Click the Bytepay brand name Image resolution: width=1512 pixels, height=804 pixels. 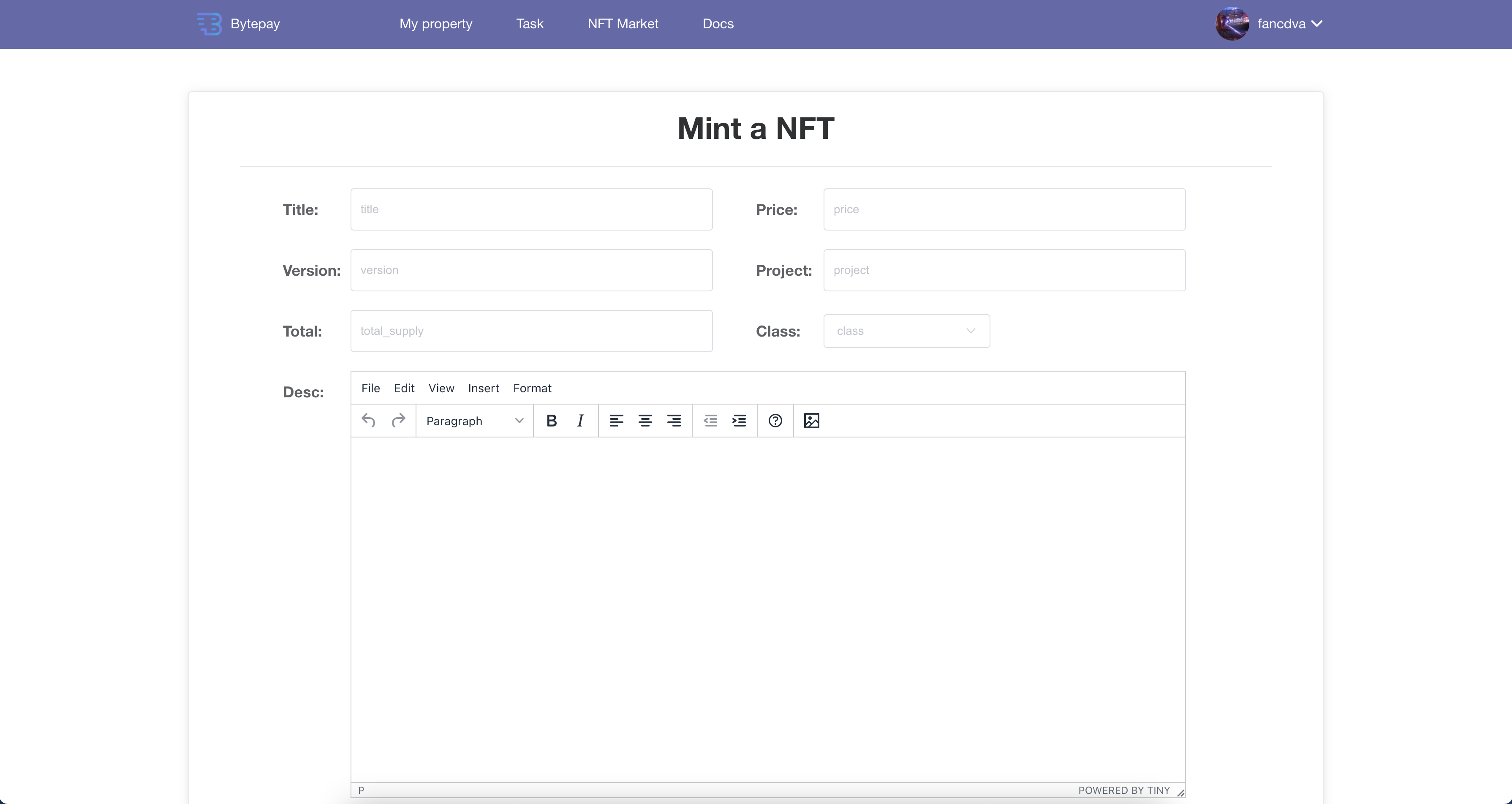pos(256,24)
